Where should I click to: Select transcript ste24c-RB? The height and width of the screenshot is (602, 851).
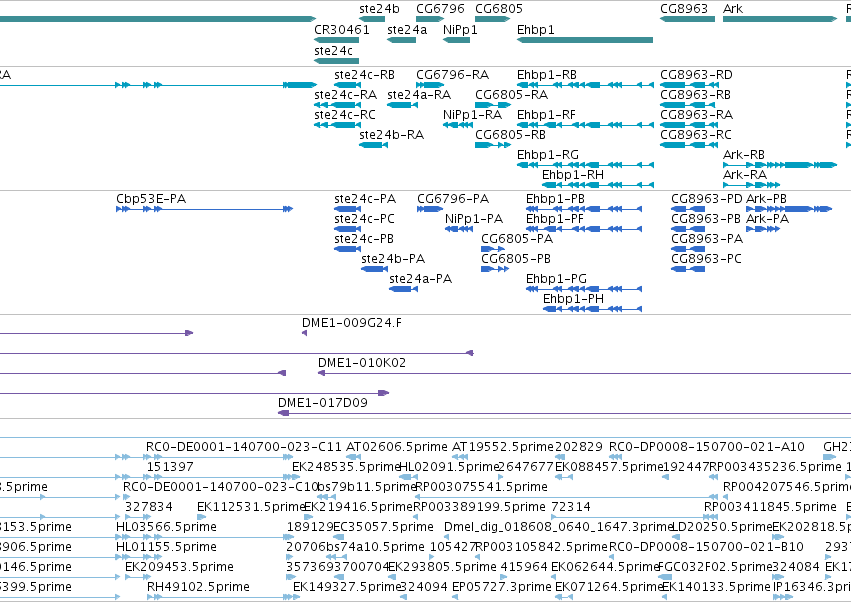point(348,85)
